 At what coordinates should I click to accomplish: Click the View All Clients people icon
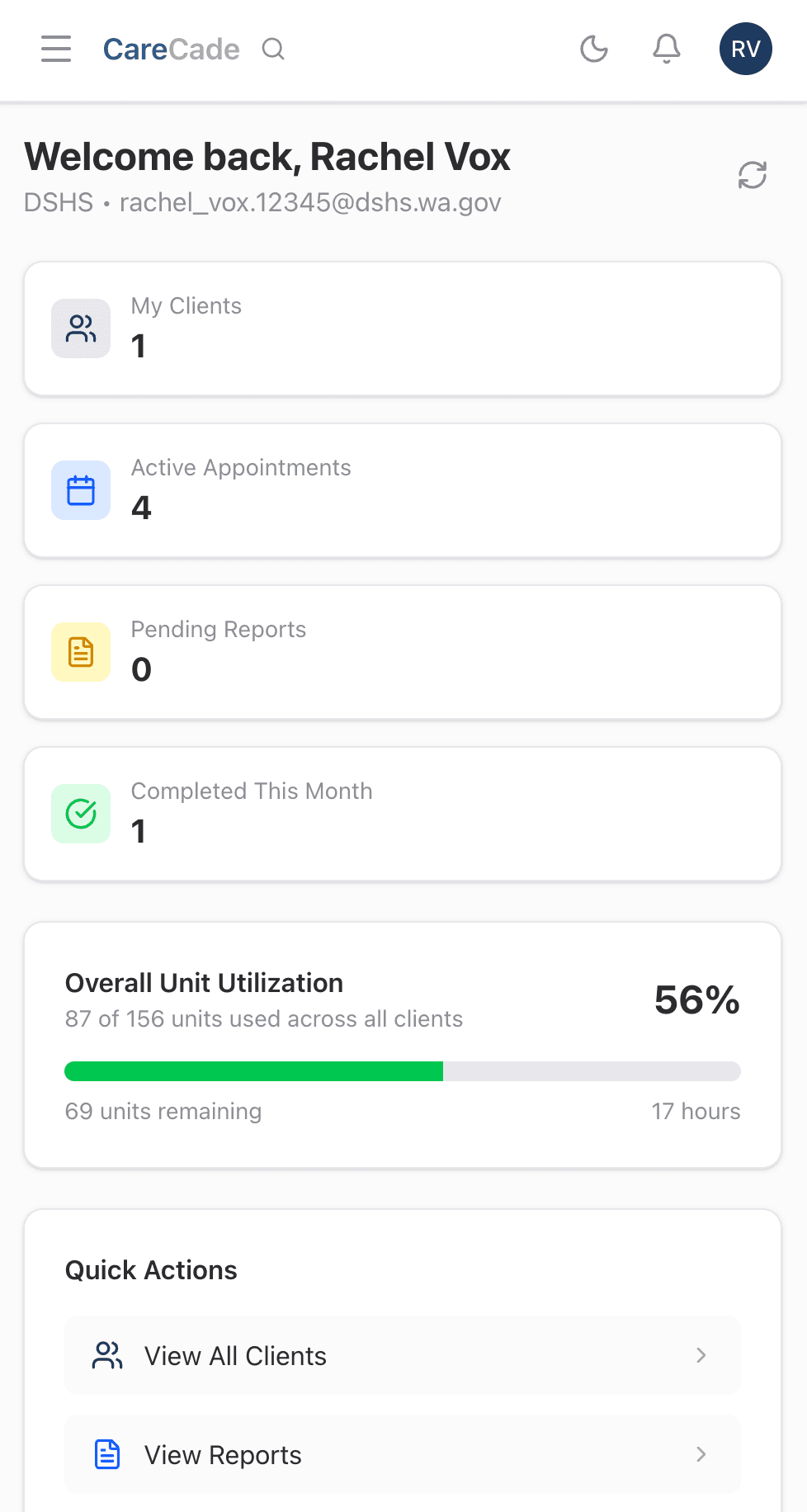point(106,1354)
